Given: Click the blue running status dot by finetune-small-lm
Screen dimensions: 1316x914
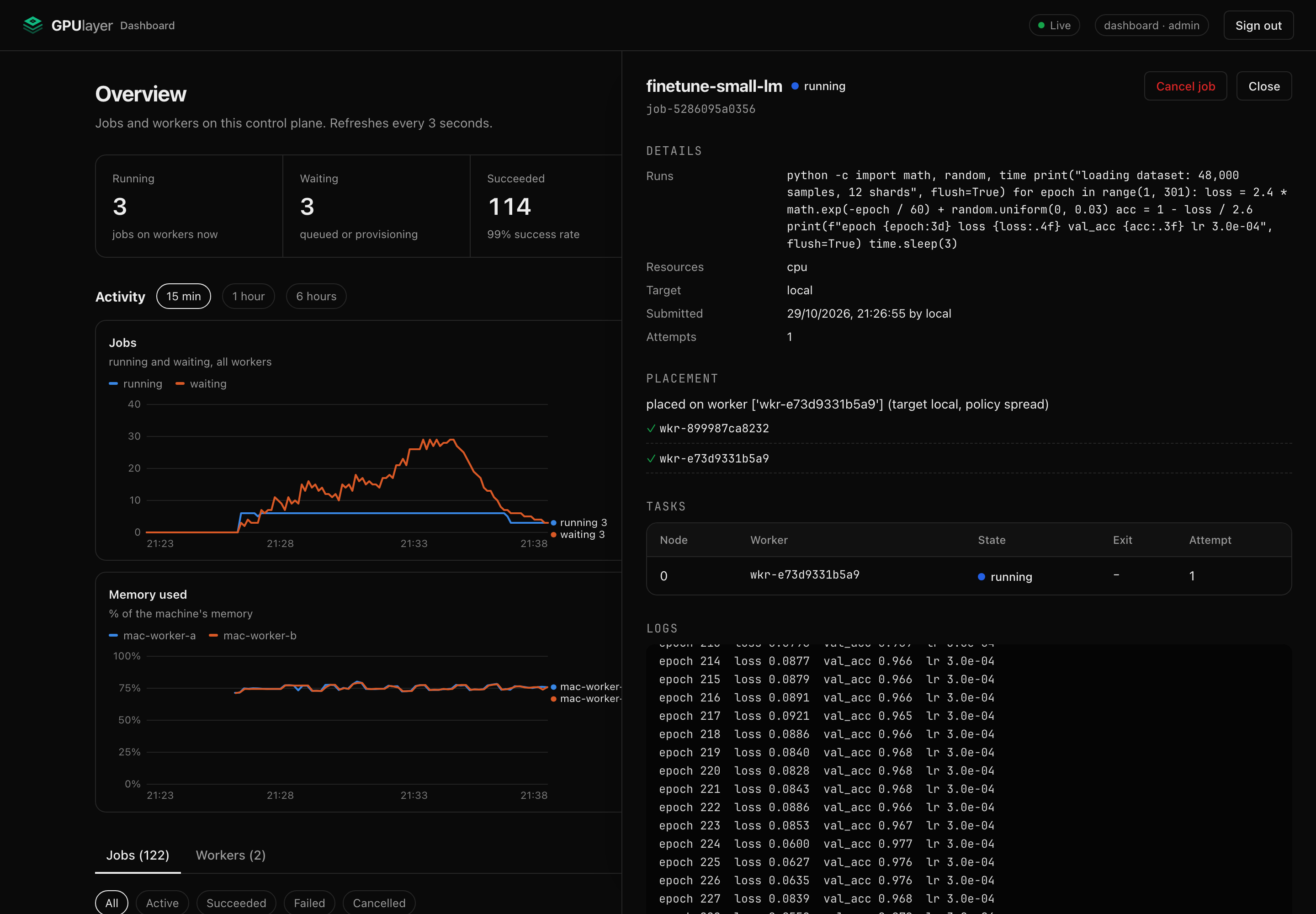Looking at the screenshot, I should (x=795, y=86).
